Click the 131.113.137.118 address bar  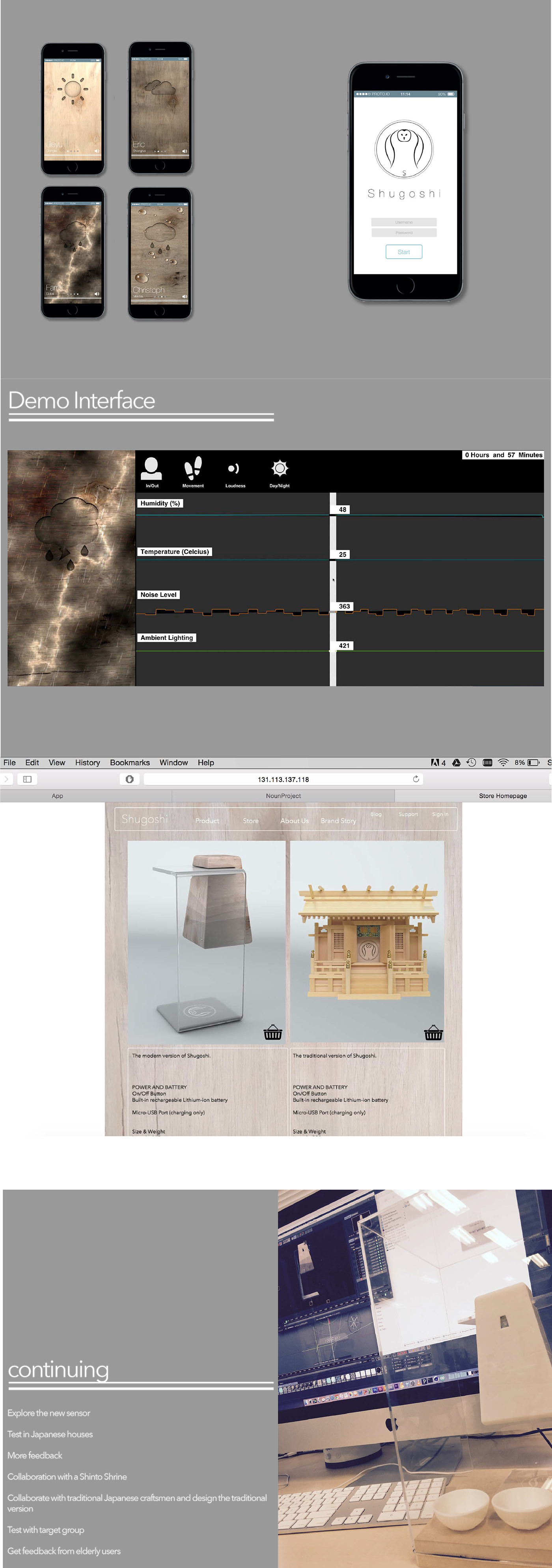click(283, 779)
